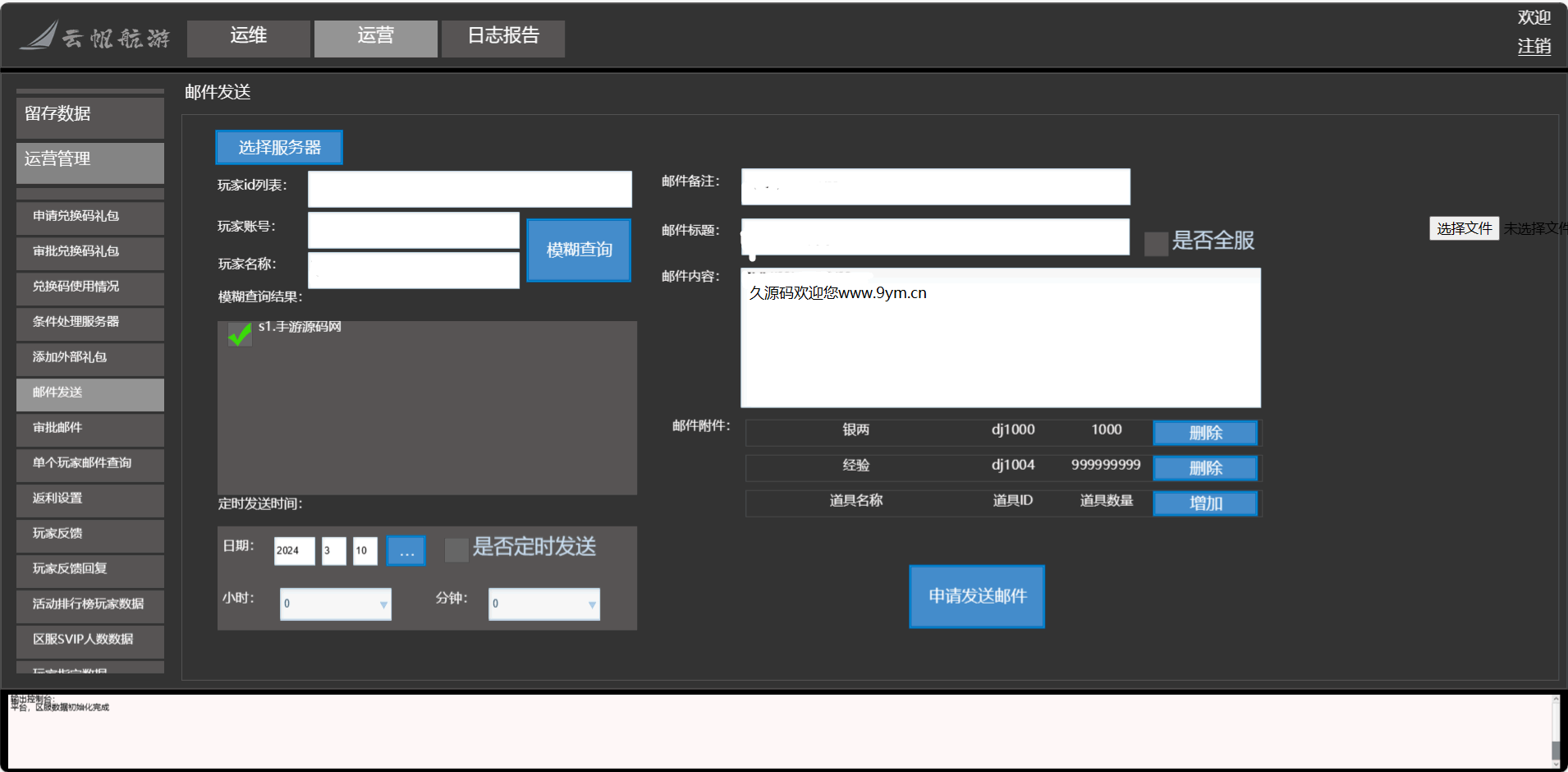Delete the 银两 attachment row

(x=1205, y=432)
